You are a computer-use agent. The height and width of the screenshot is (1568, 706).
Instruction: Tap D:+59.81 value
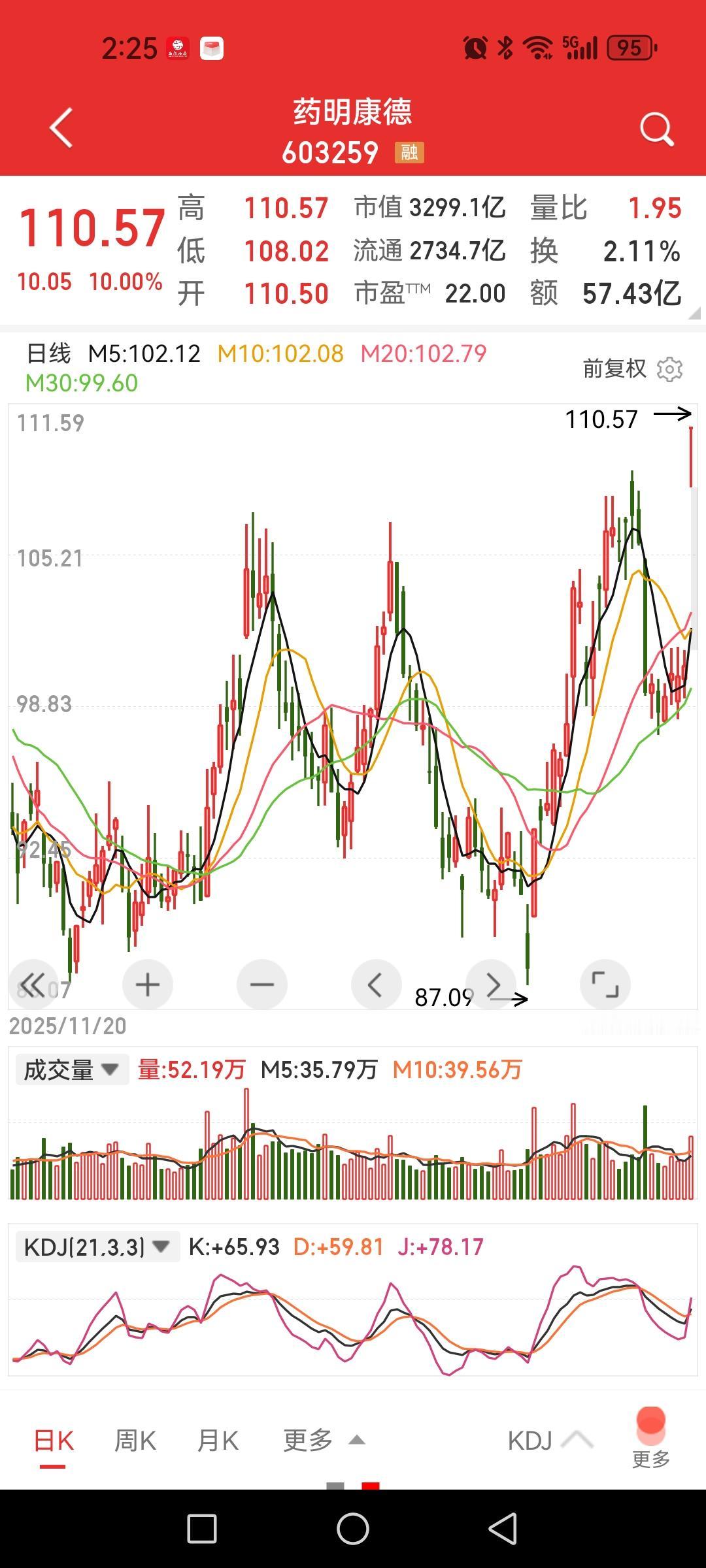click(x=339, y=1247)
